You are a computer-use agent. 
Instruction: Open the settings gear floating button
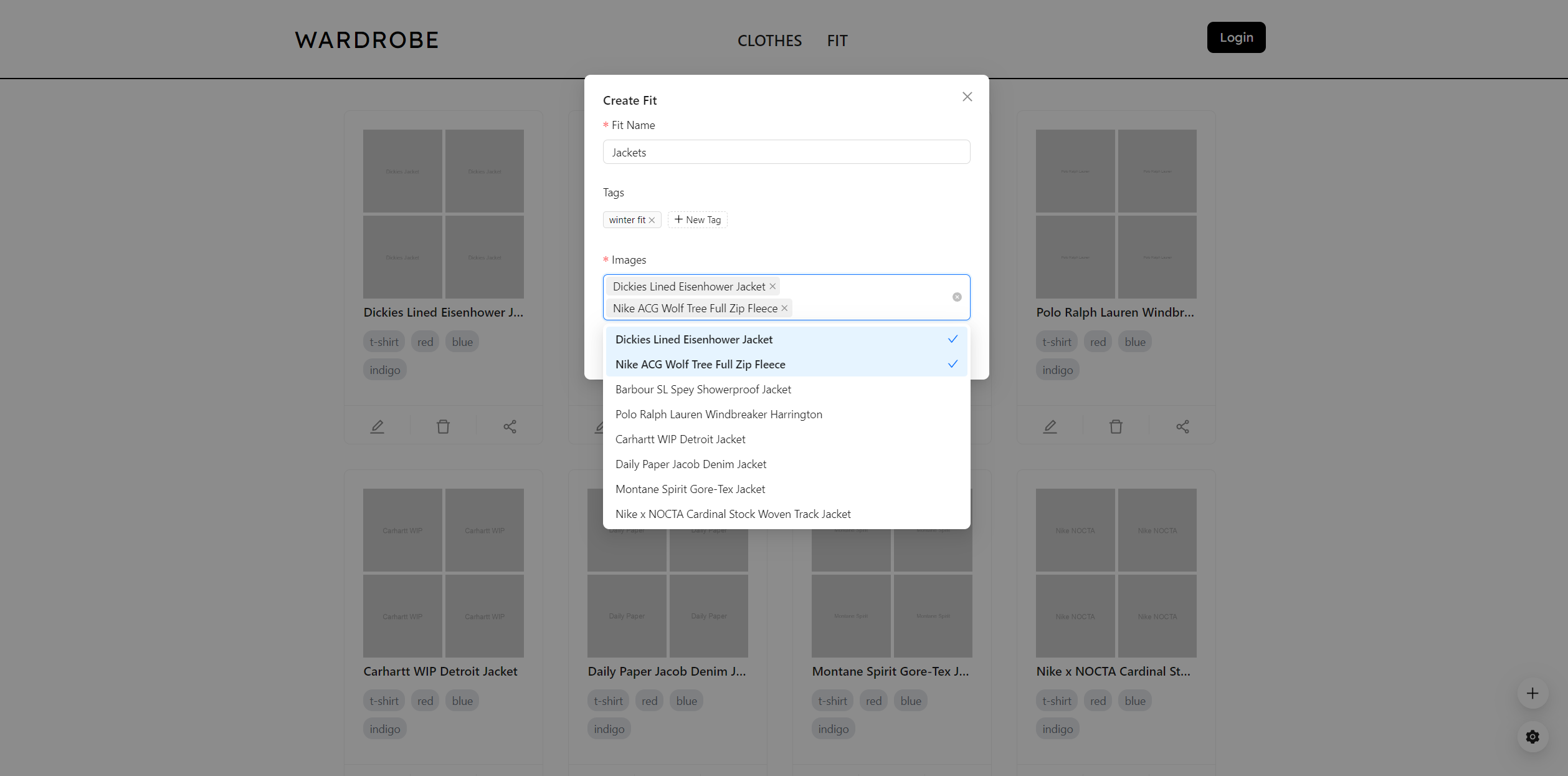tap(1532, 737)
